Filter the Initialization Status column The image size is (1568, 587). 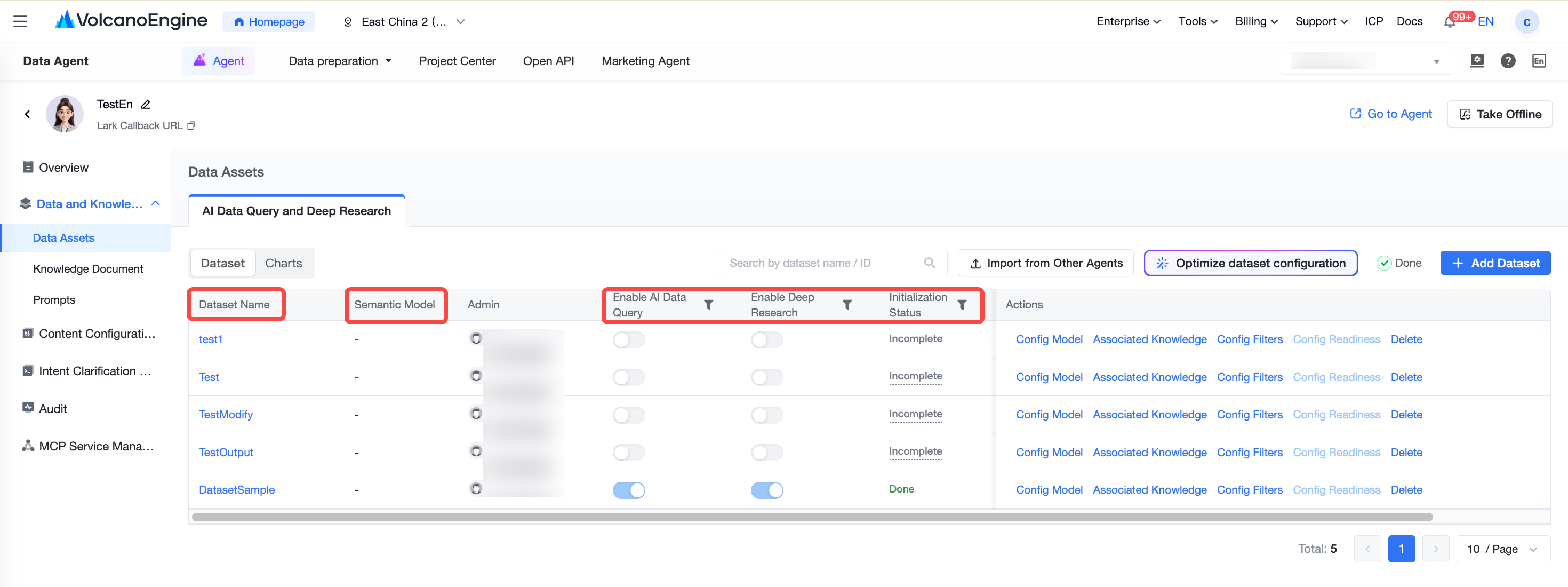tap(962, 305)
